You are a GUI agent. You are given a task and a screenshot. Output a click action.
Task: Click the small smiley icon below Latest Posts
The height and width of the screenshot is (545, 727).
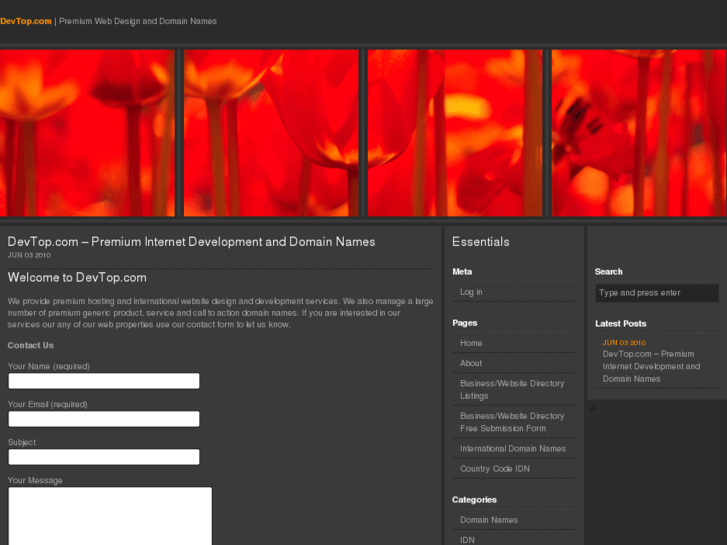pos(593,407)
